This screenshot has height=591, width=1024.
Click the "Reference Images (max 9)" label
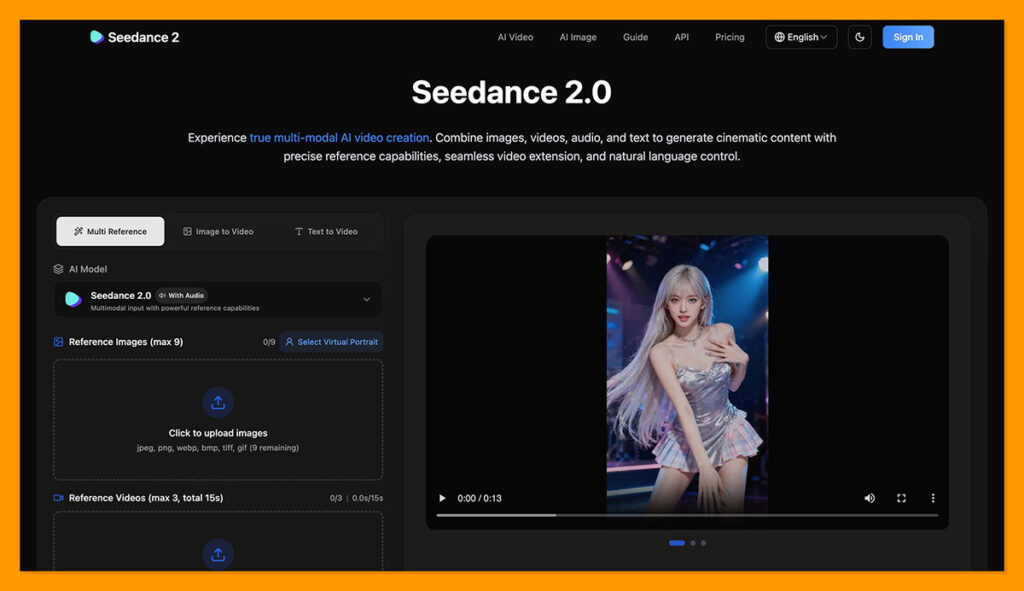click(x=126, y=342)
